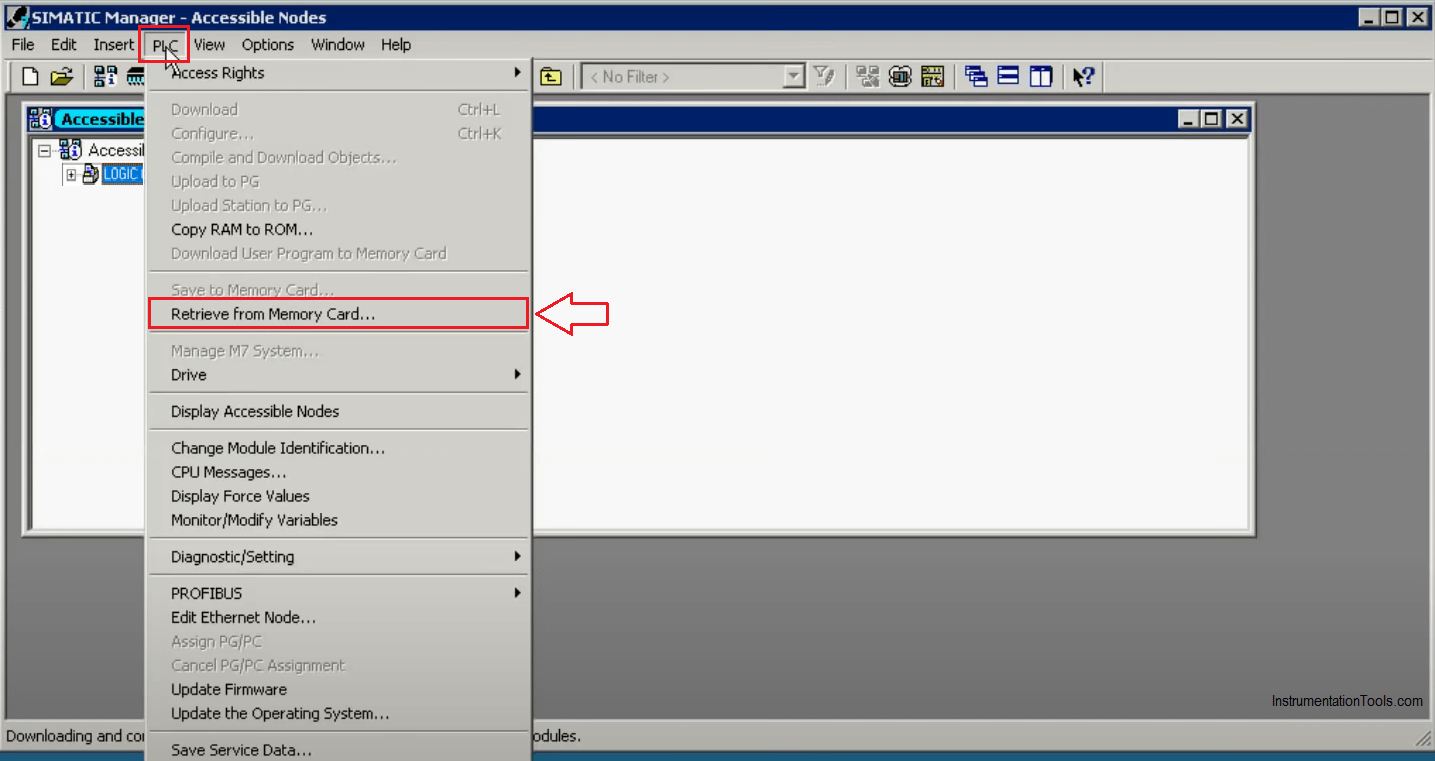Open the Help menu
The image size is (1435, 761).
coord(396,45)
